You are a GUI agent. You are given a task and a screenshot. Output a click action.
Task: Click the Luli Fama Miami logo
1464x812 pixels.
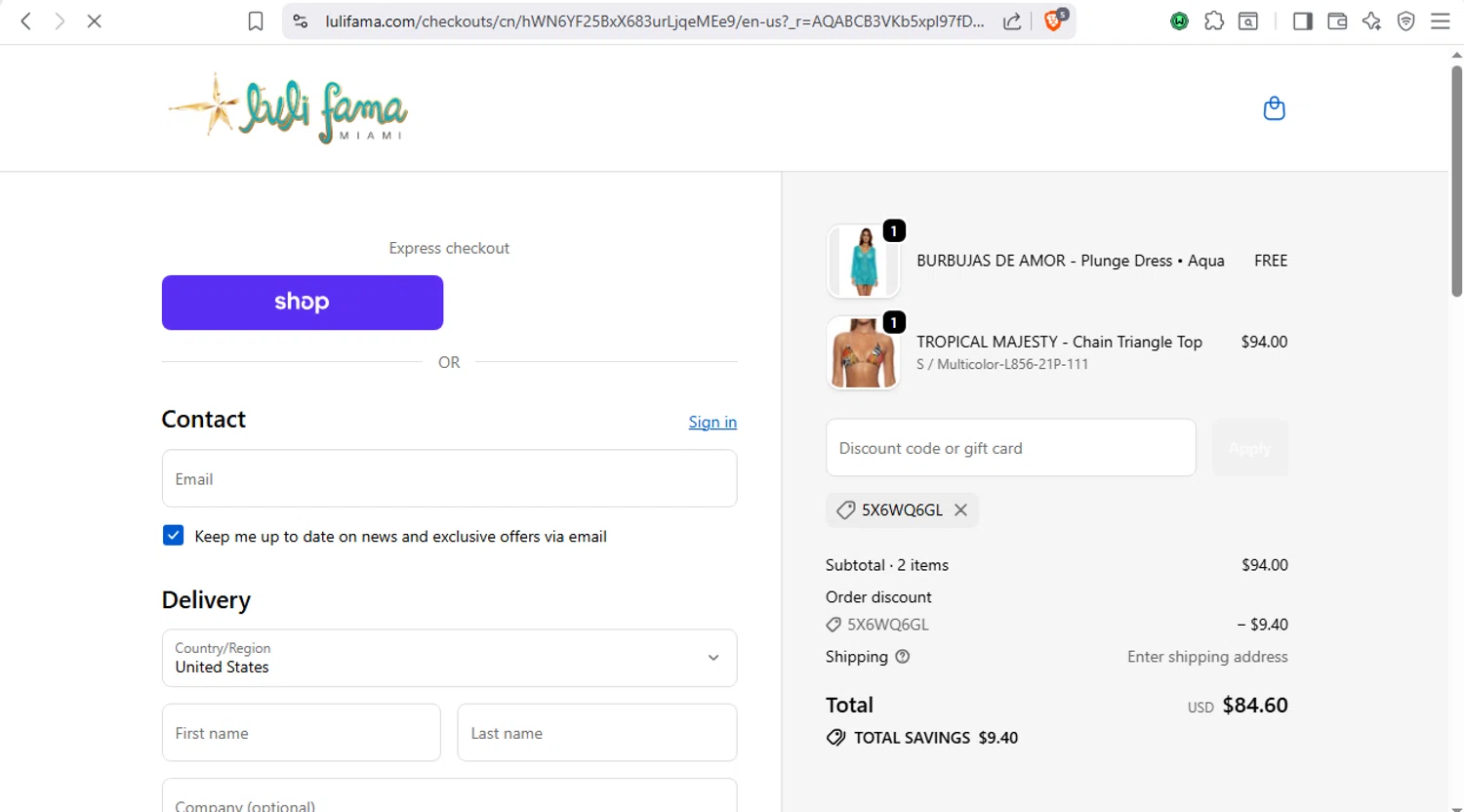[x=288, y=108]
